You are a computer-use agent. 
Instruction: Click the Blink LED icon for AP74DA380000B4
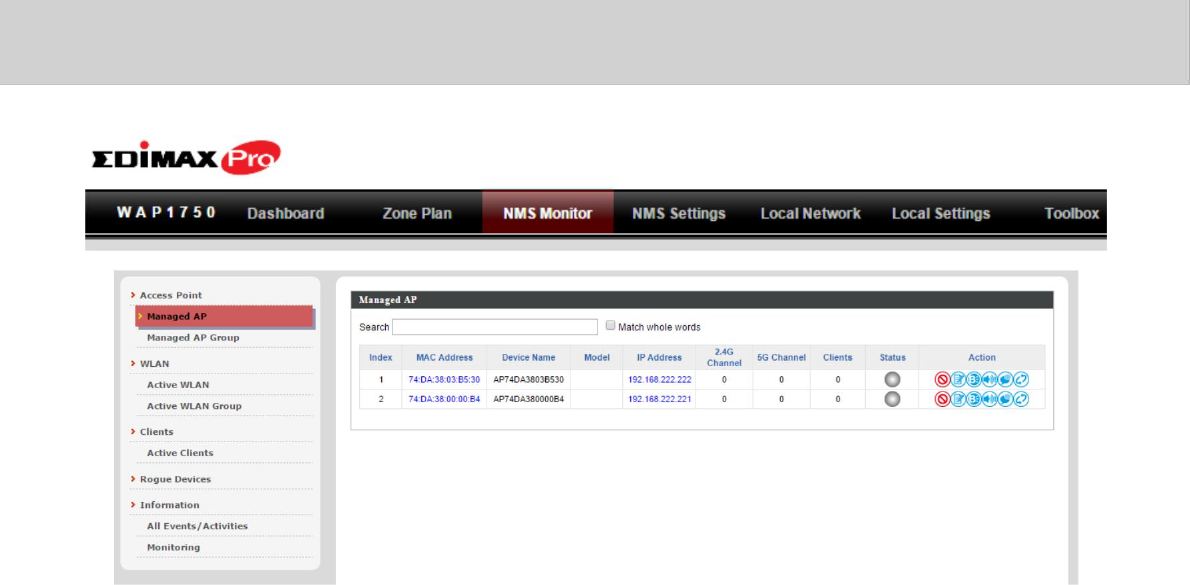pos(974,399)
